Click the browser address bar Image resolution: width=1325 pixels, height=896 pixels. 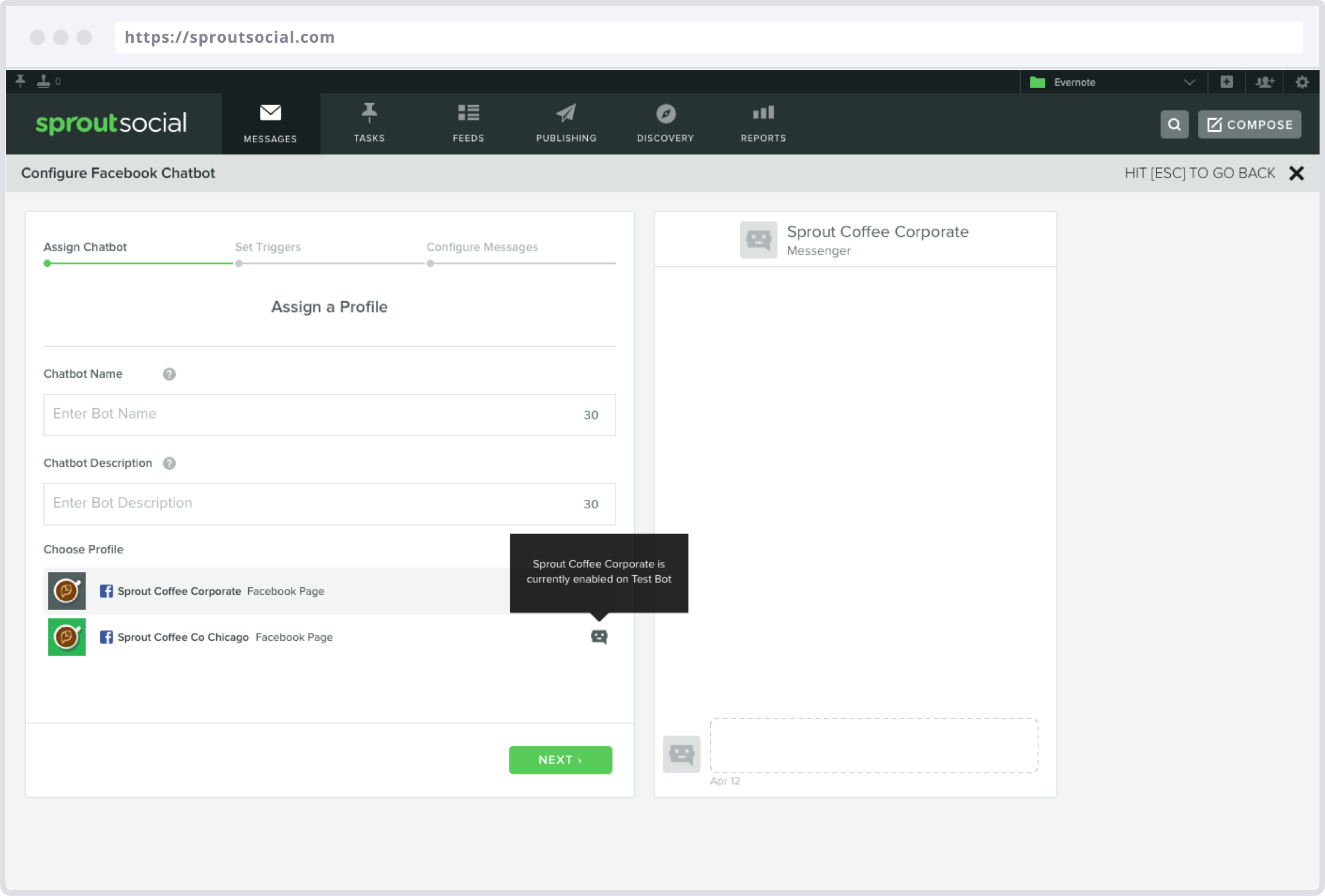pos(709,37)
